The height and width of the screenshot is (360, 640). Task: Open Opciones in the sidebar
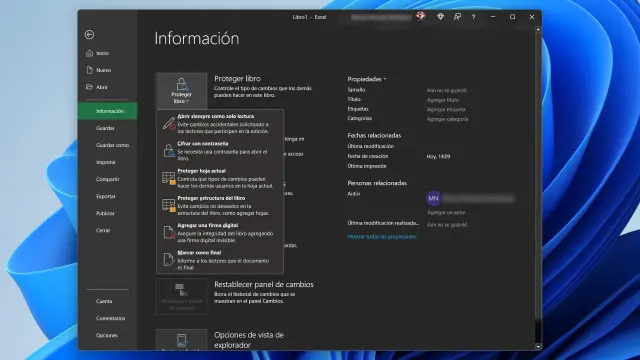pos(107,336)
